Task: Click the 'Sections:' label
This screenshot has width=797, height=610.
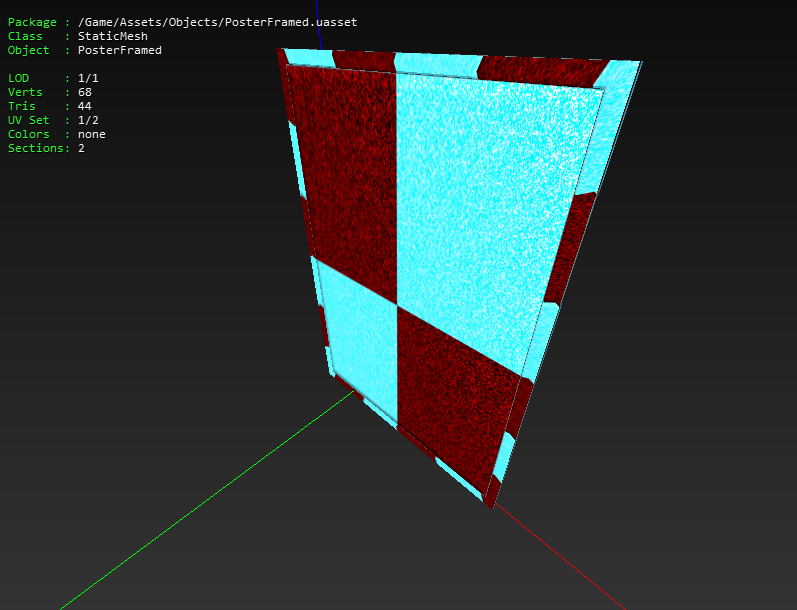Action: point(39,148)
